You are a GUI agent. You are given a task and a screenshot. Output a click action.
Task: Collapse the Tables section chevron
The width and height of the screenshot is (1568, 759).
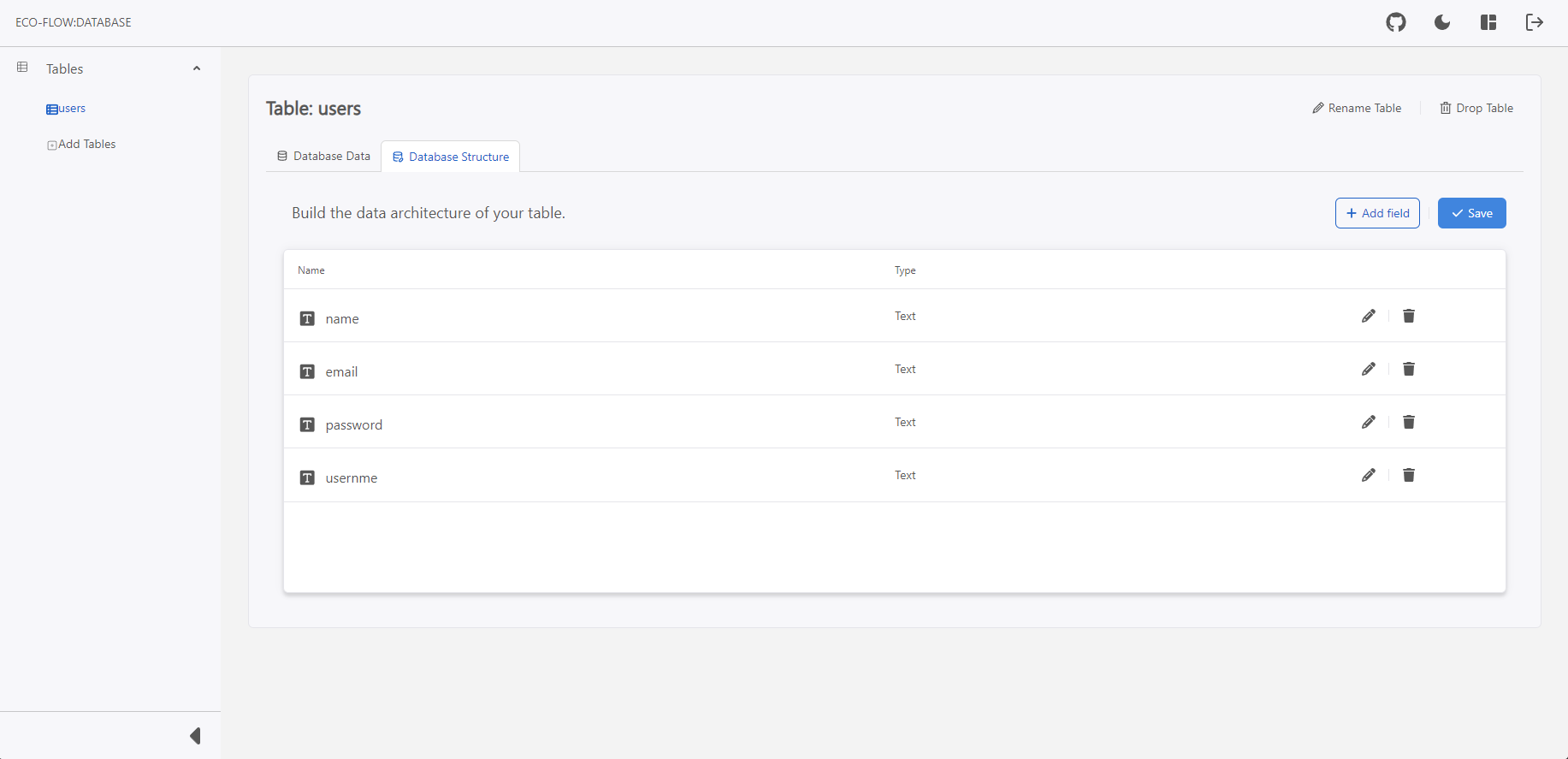197,68
